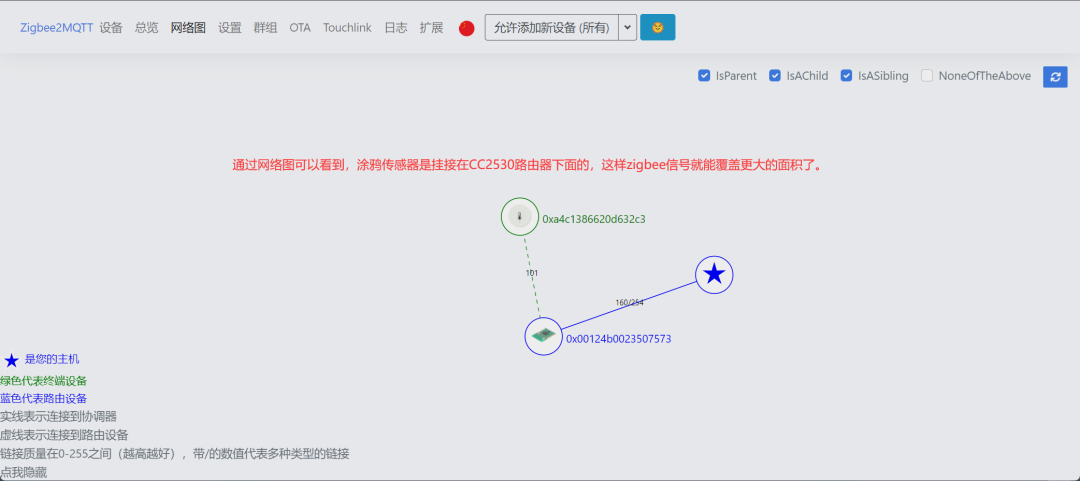Open the 扩展 extensions page

click(x=431, y=28)
